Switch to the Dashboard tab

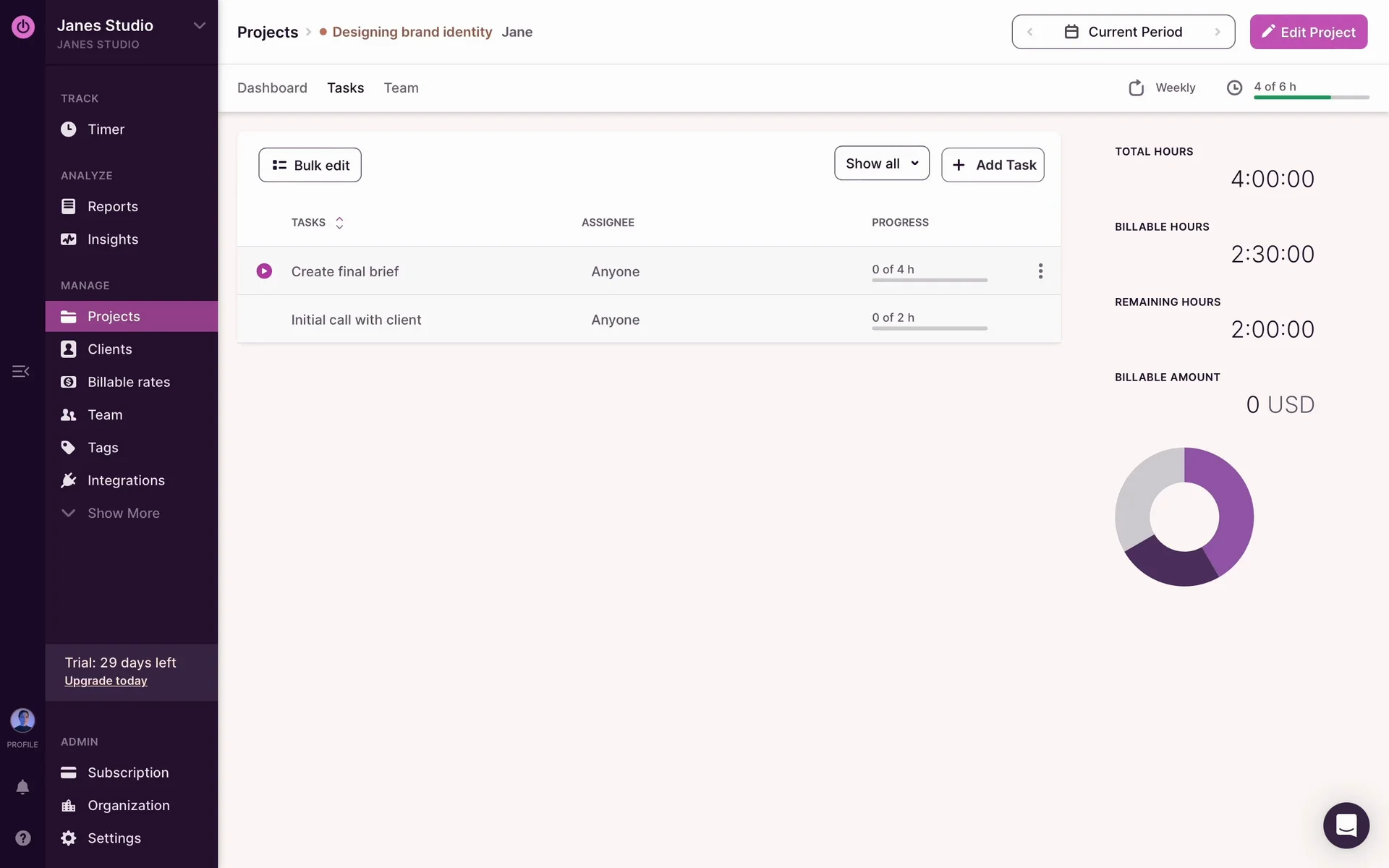pos(272,88)
